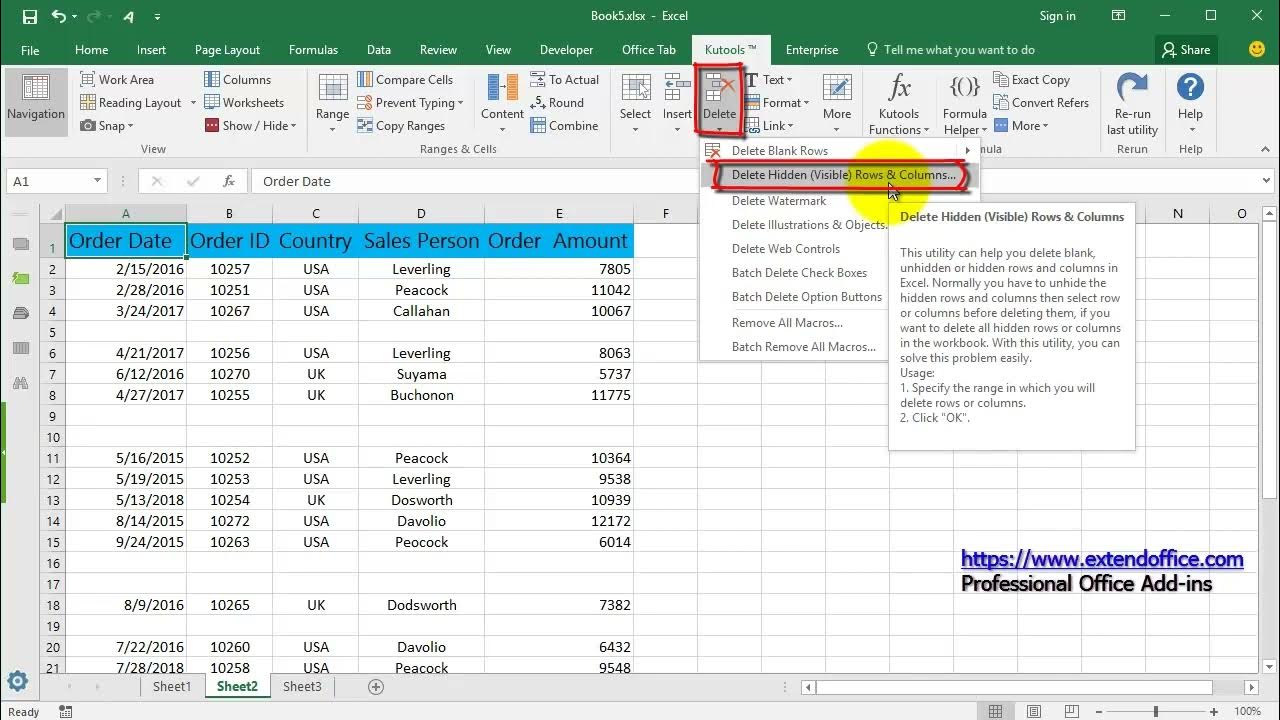Screen dimensions: 1280x720
Task: Click the Share button
Action: tap(1184, 50)
